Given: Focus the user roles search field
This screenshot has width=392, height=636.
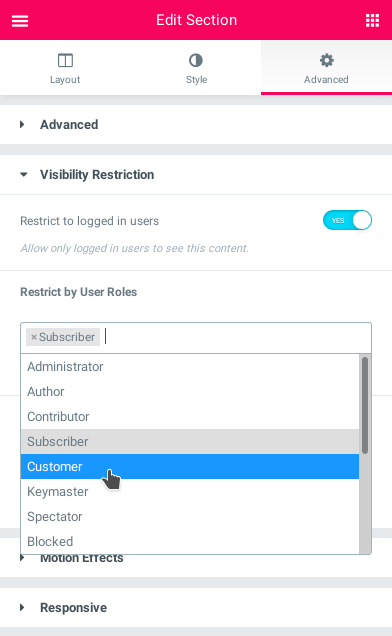Looking at the screenshot, I should (235, 337).
